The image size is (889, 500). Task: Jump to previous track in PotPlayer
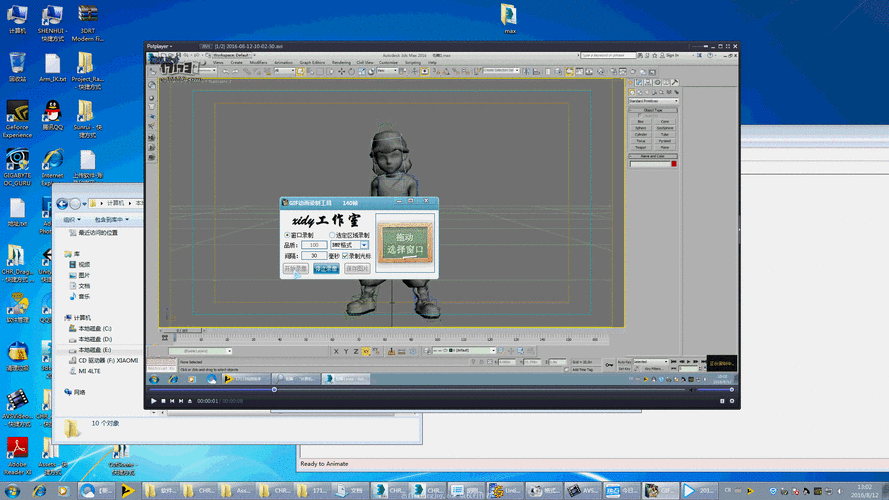coord(172,401)
